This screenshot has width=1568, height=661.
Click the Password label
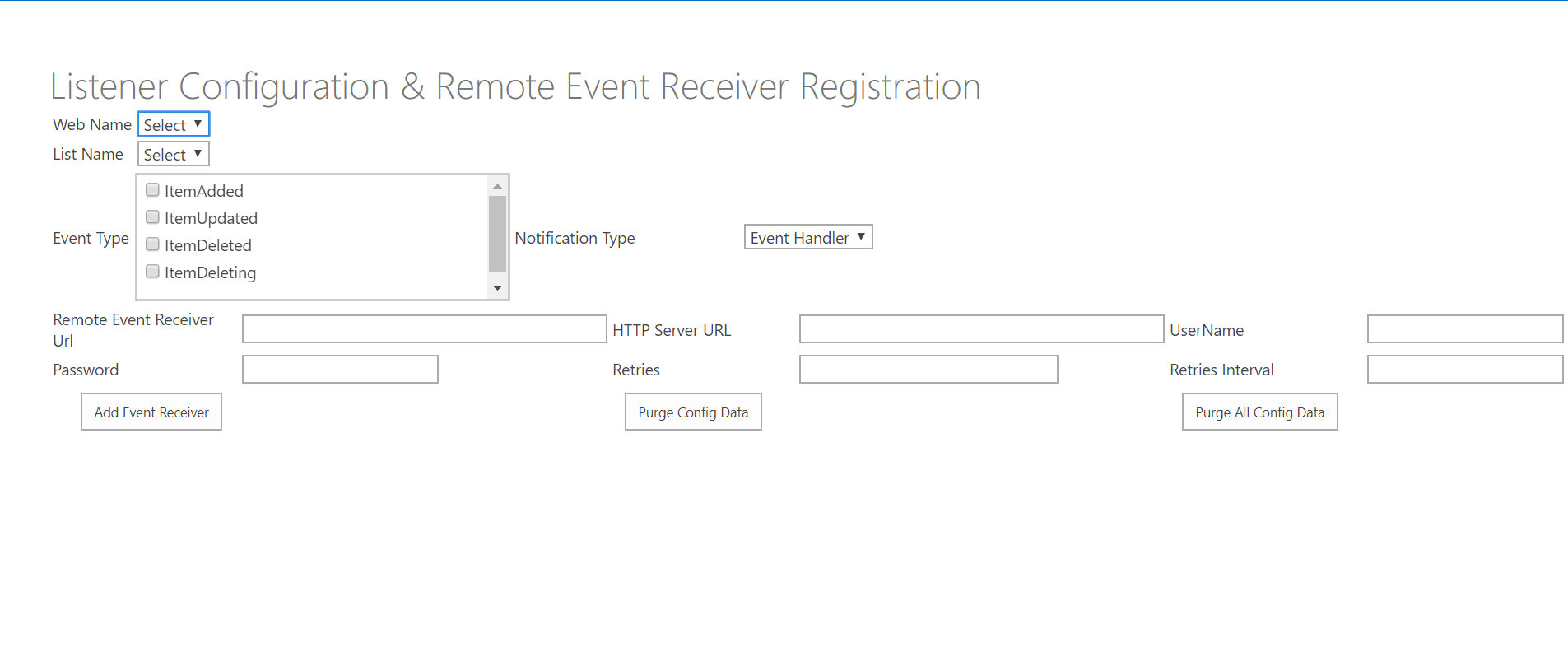tap(86, 370)
